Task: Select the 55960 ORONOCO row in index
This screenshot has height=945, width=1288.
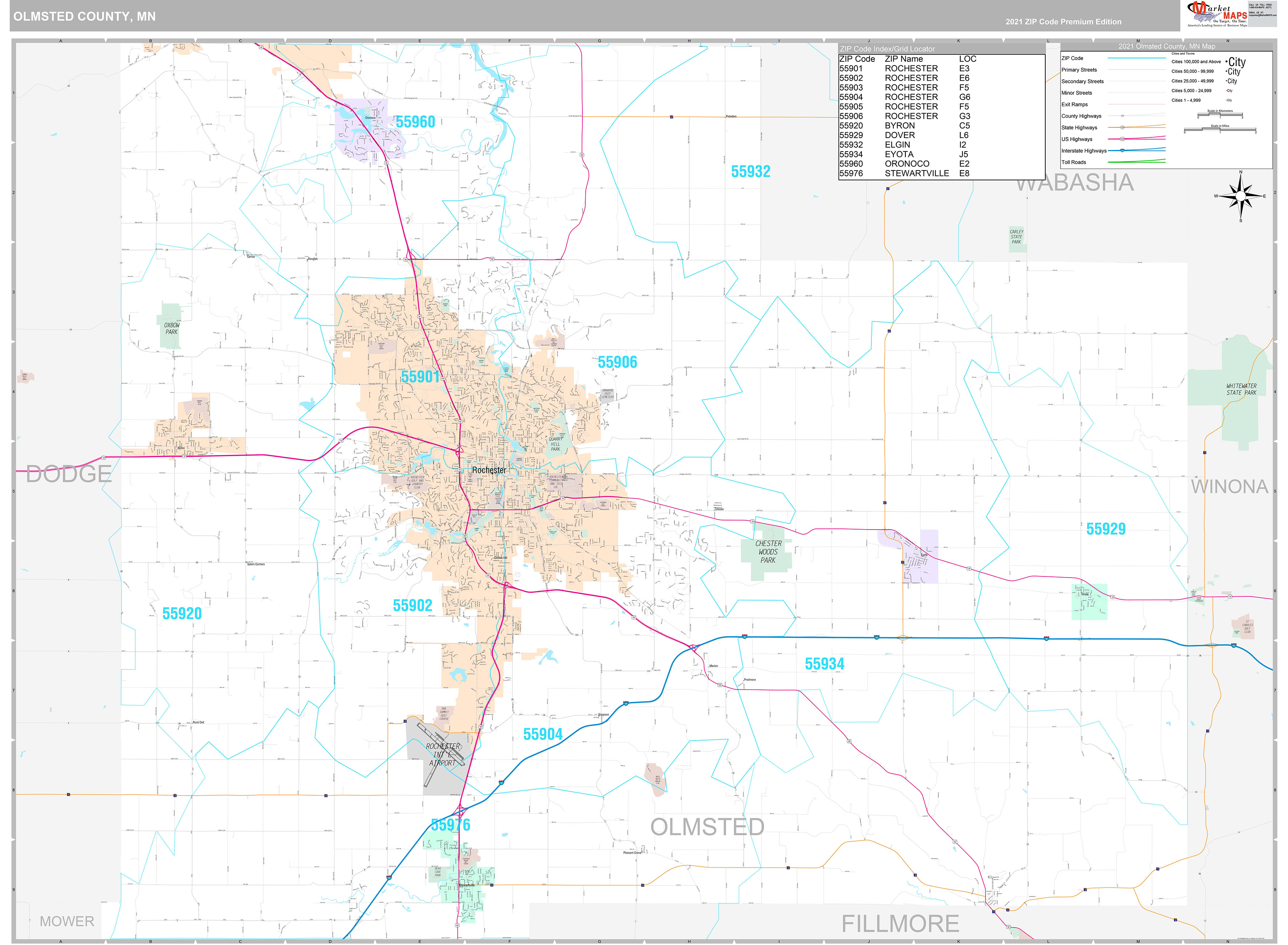Action: [941, 164]
